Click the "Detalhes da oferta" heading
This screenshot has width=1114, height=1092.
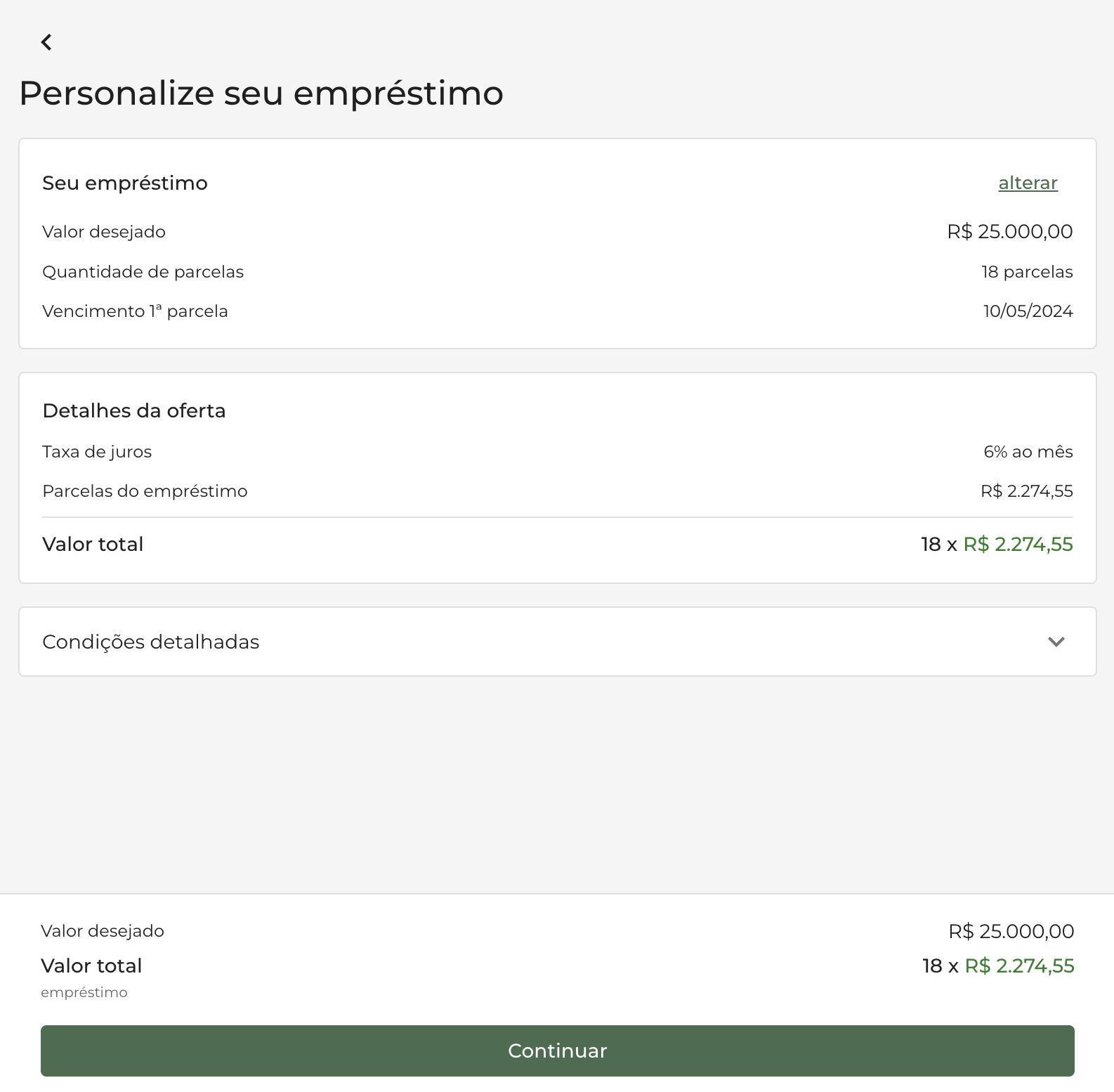click(134, 411)
